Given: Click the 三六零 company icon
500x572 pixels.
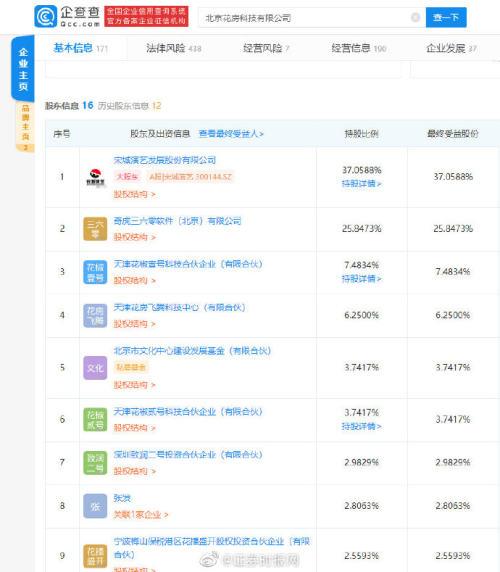Looking at the screenshot, I should (x=95, y=229).
